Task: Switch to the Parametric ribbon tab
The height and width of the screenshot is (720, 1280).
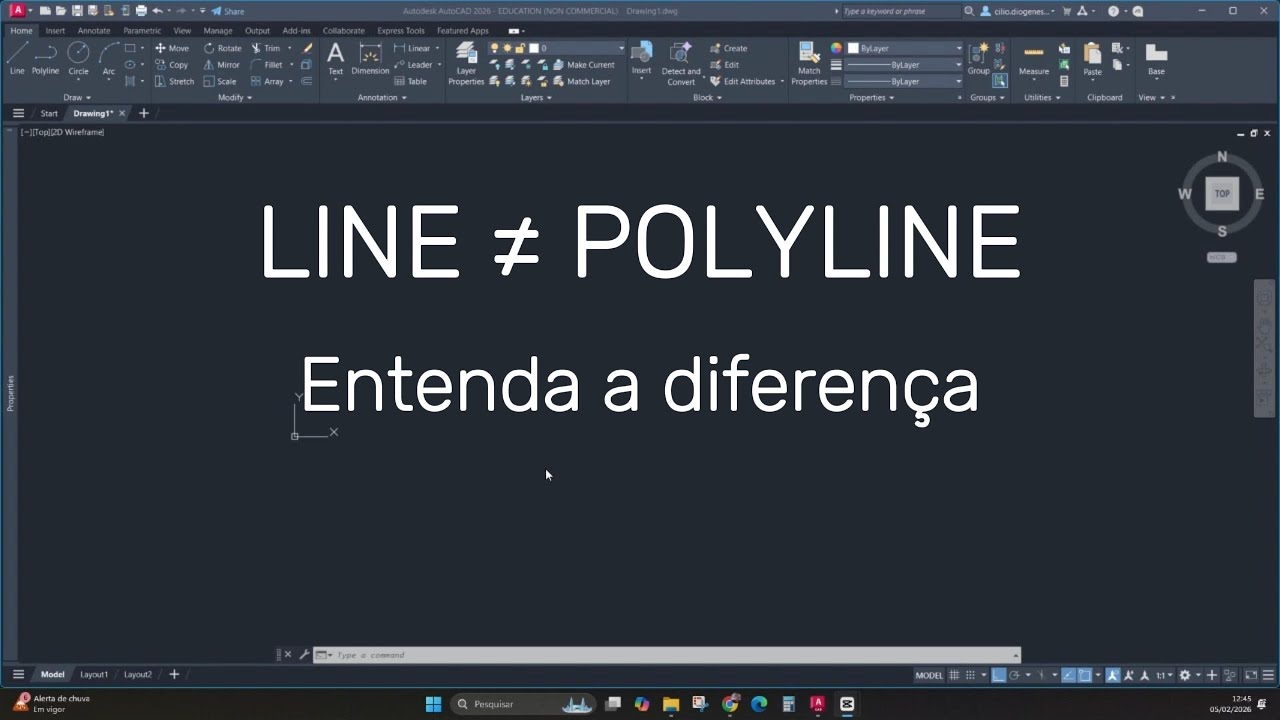Action: pos(142,31)
